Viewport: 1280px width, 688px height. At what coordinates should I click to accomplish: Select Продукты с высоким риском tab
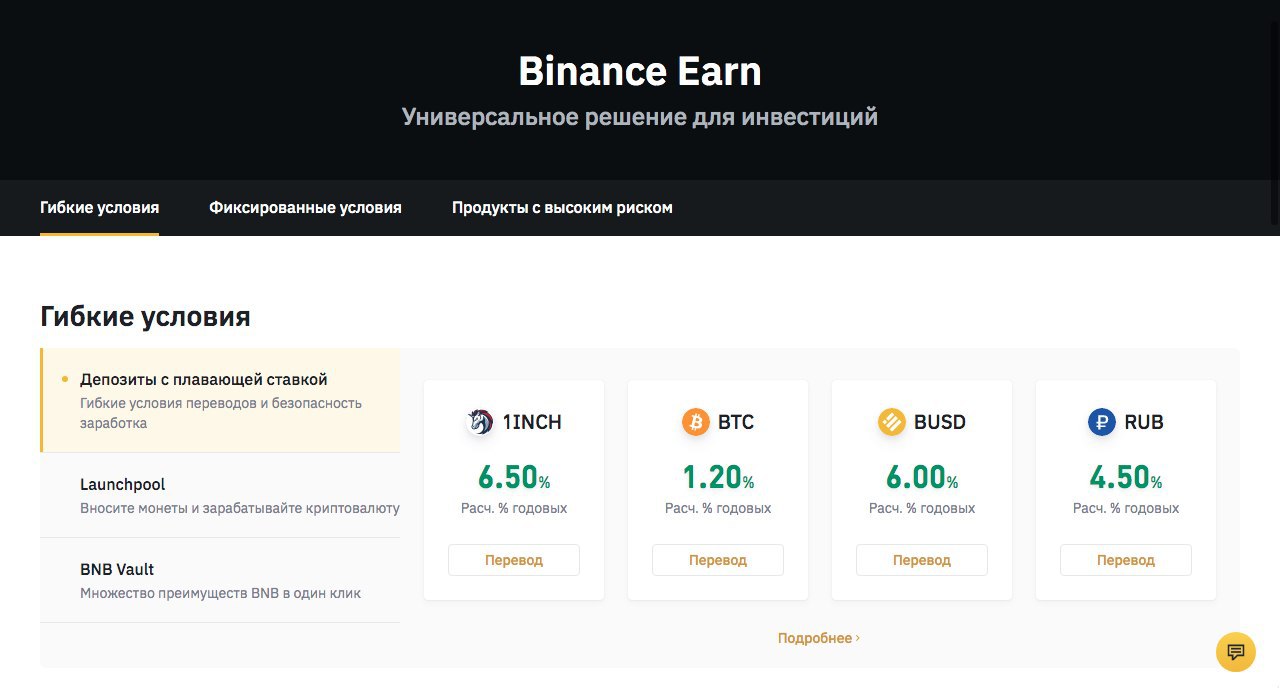[562, 208]
